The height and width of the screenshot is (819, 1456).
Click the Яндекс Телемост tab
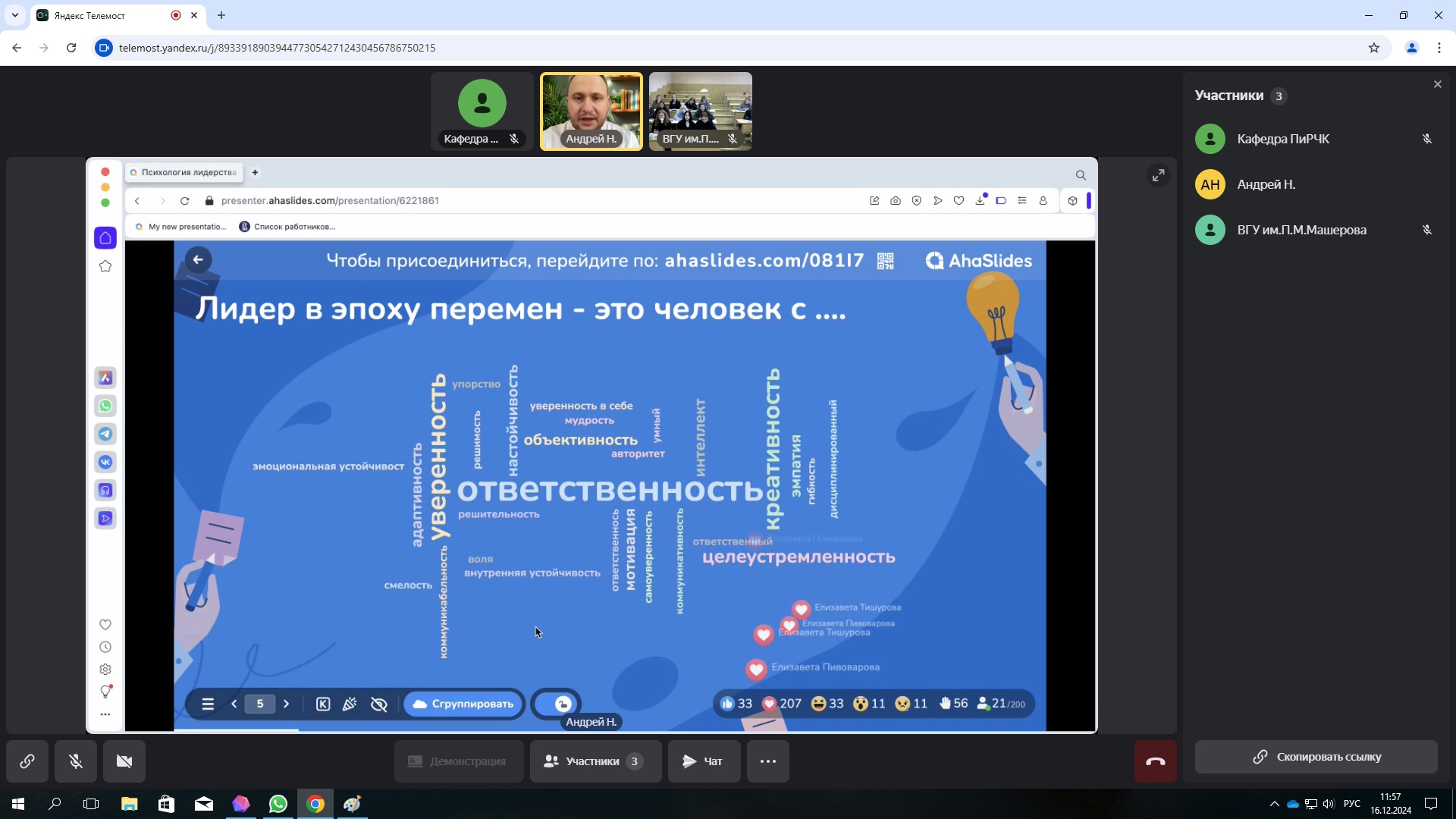pyautogui.click(x=106, y=15)
